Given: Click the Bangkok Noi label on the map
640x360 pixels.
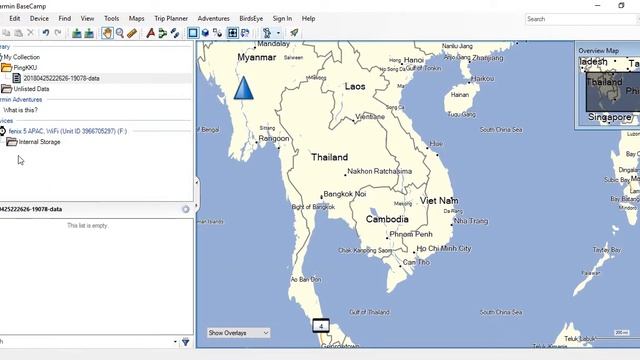Looking at the screenshot, I should [x=344, y=194].
